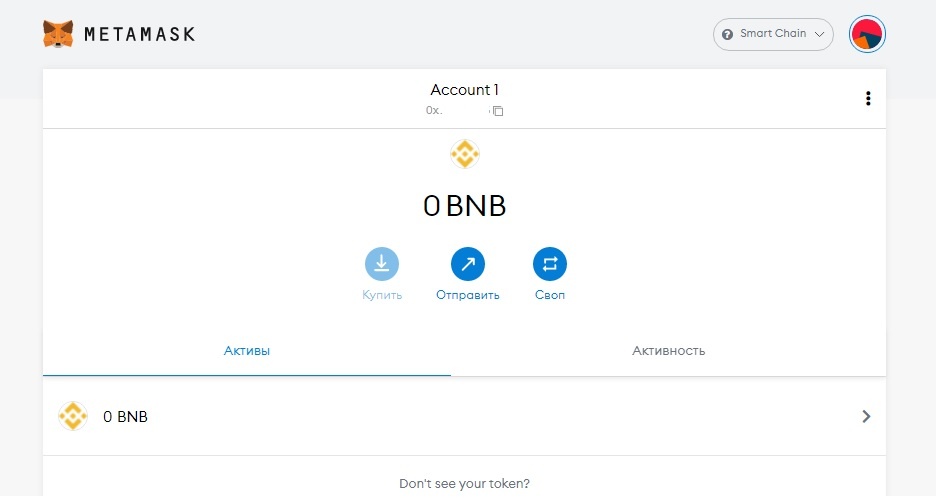This screenshot has height=498, width=936.
Task: Switch to the Активы tab
Action: (x=247, y=351)
